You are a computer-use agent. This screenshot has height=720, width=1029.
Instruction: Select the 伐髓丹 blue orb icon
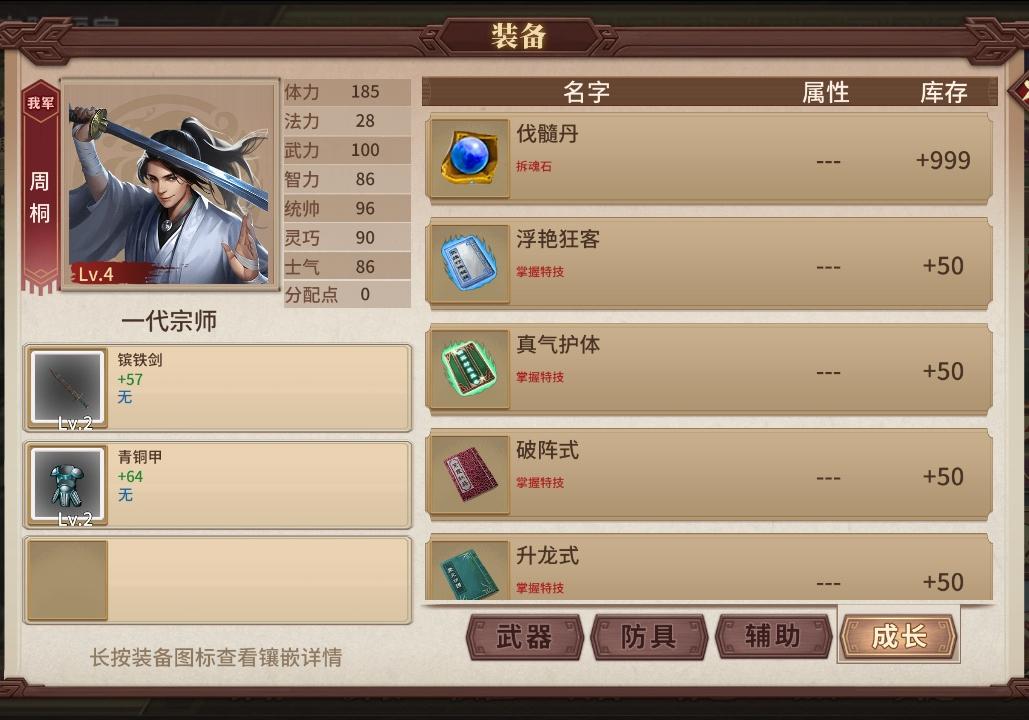pyautogui.click(x=469, y=158)
